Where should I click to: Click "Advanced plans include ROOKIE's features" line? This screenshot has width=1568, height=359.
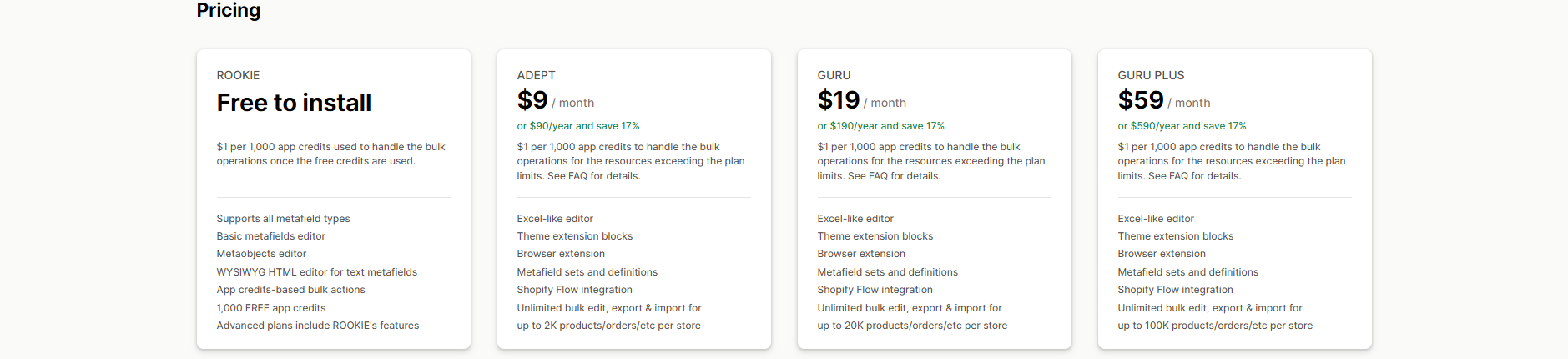(318, 326)
